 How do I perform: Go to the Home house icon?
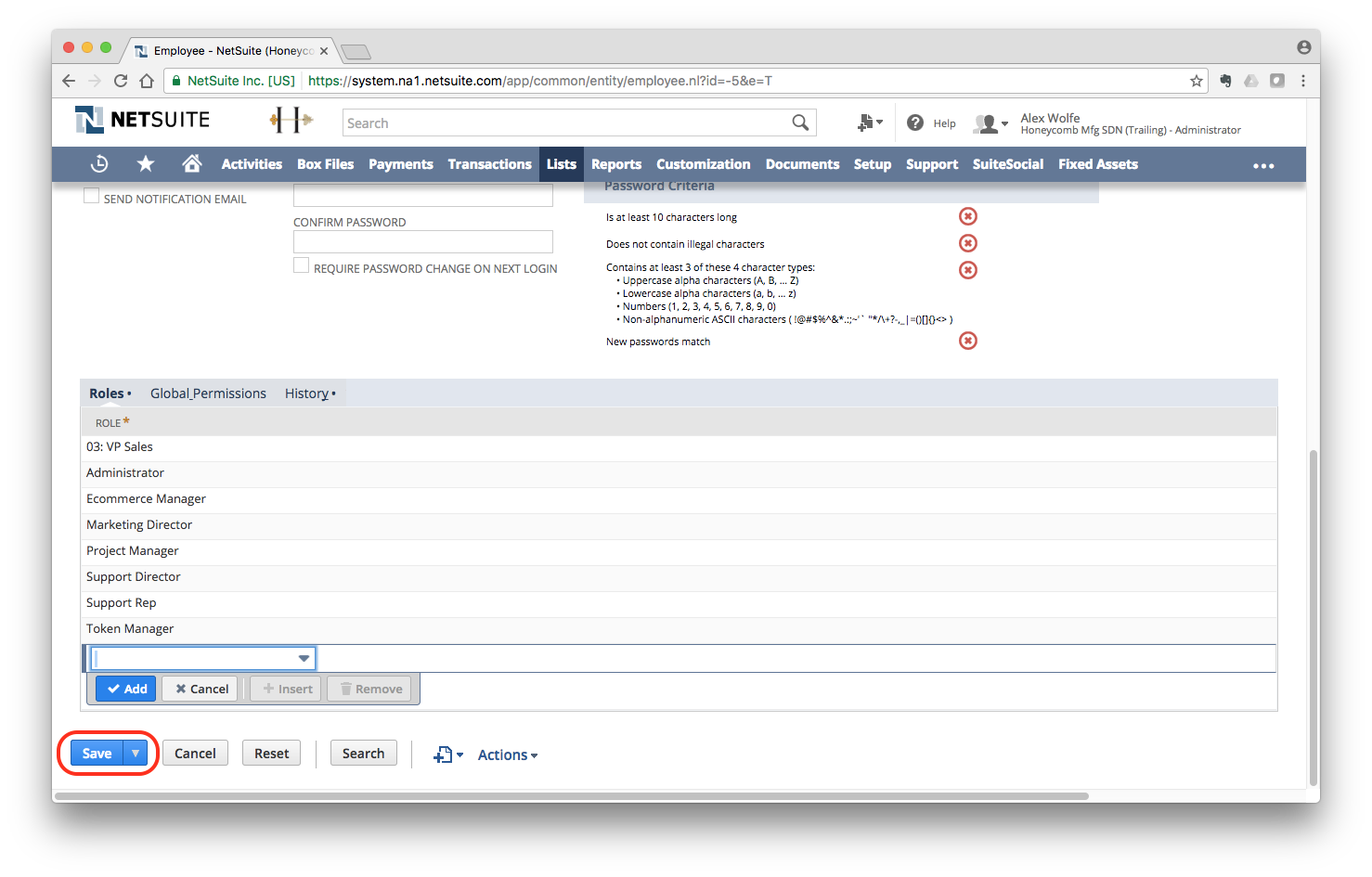point(192,164)
